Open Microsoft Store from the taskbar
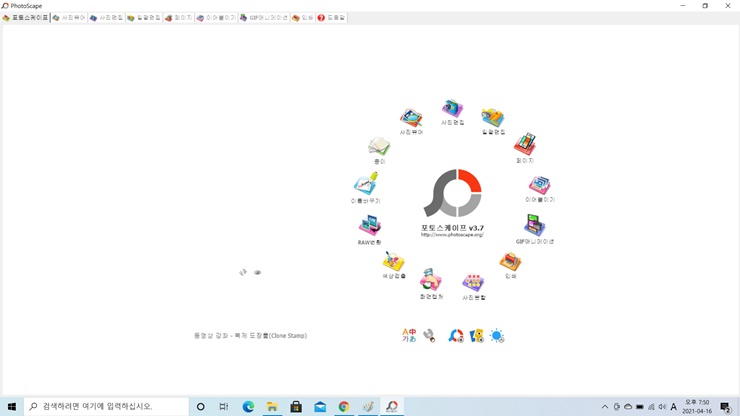This screenshot has width=740, height=416. (296, 406)
